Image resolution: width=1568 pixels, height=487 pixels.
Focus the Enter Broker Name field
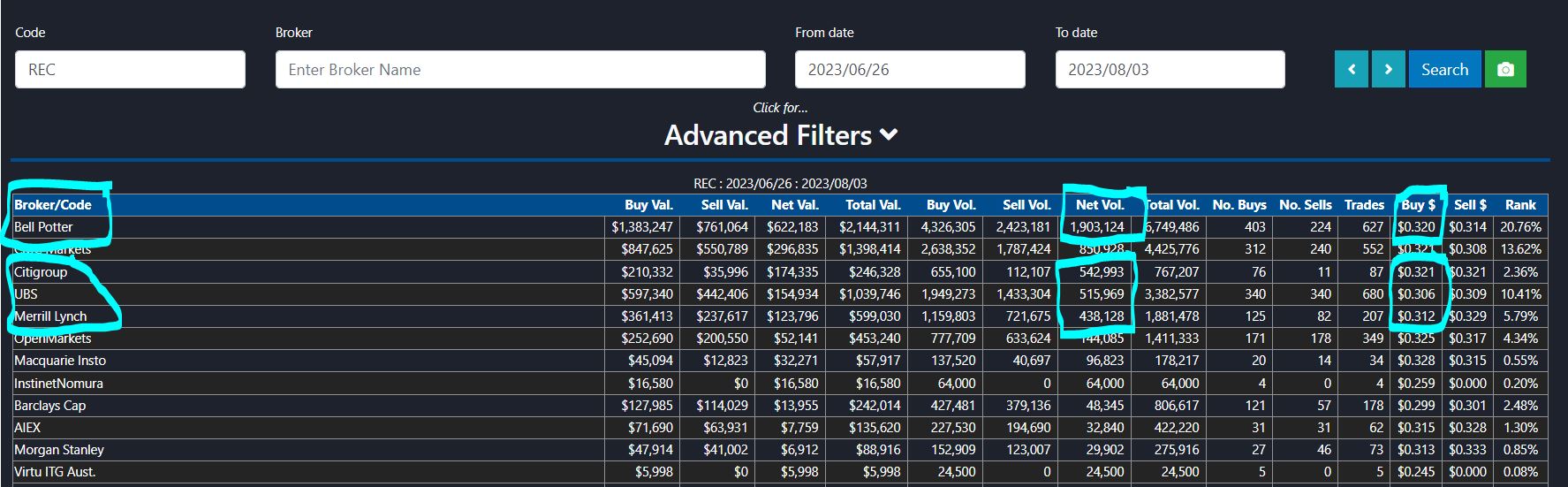[520, 69]
